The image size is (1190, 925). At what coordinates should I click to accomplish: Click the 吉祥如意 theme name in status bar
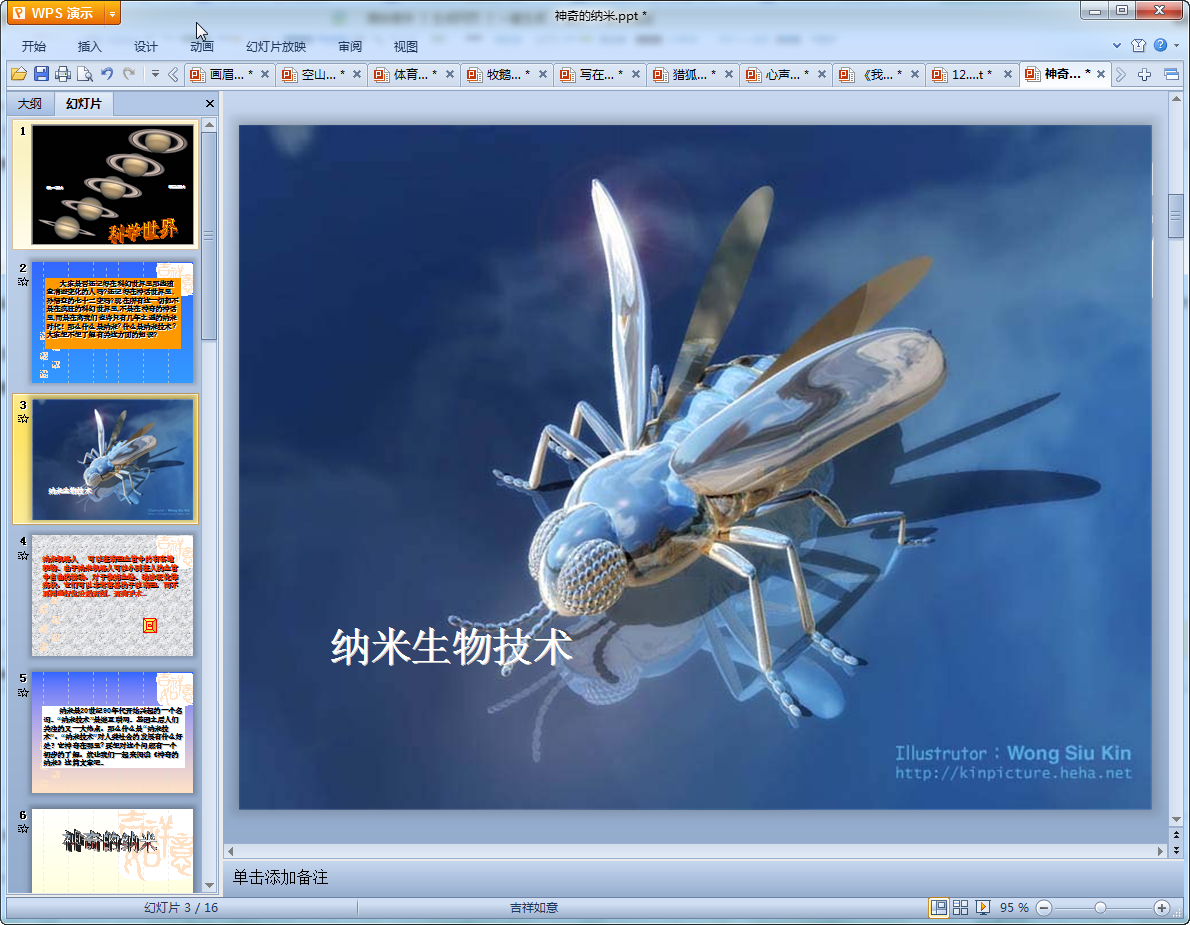[534, 908]
